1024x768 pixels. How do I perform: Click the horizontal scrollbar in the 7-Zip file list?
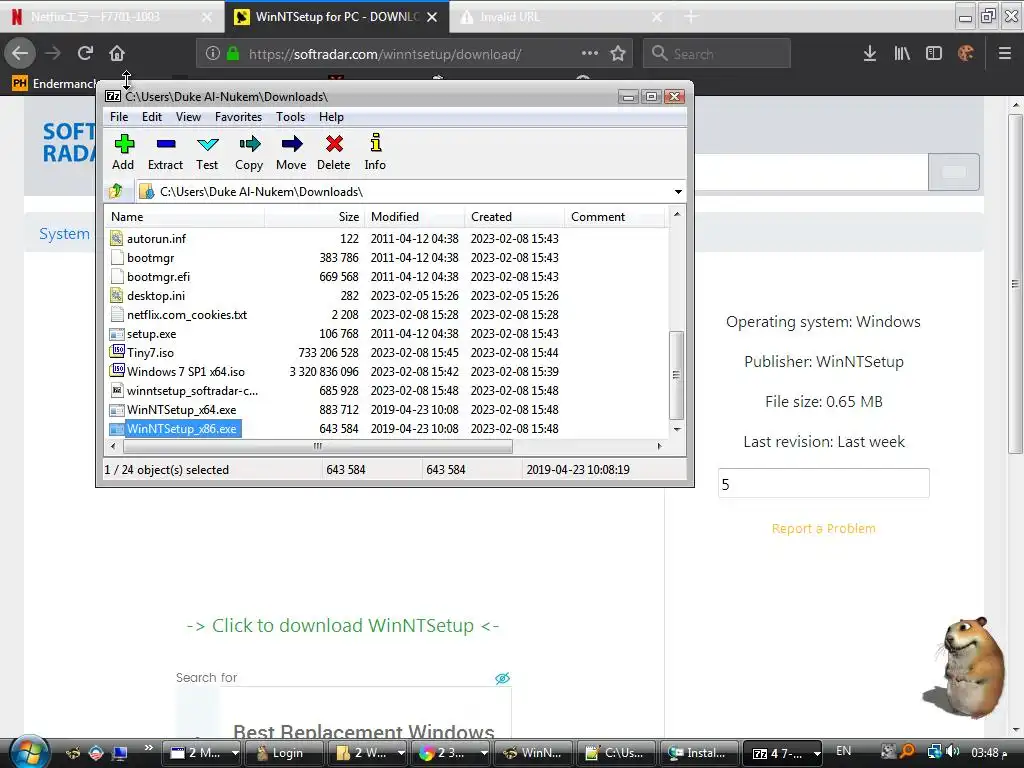[x=318, y=447]
